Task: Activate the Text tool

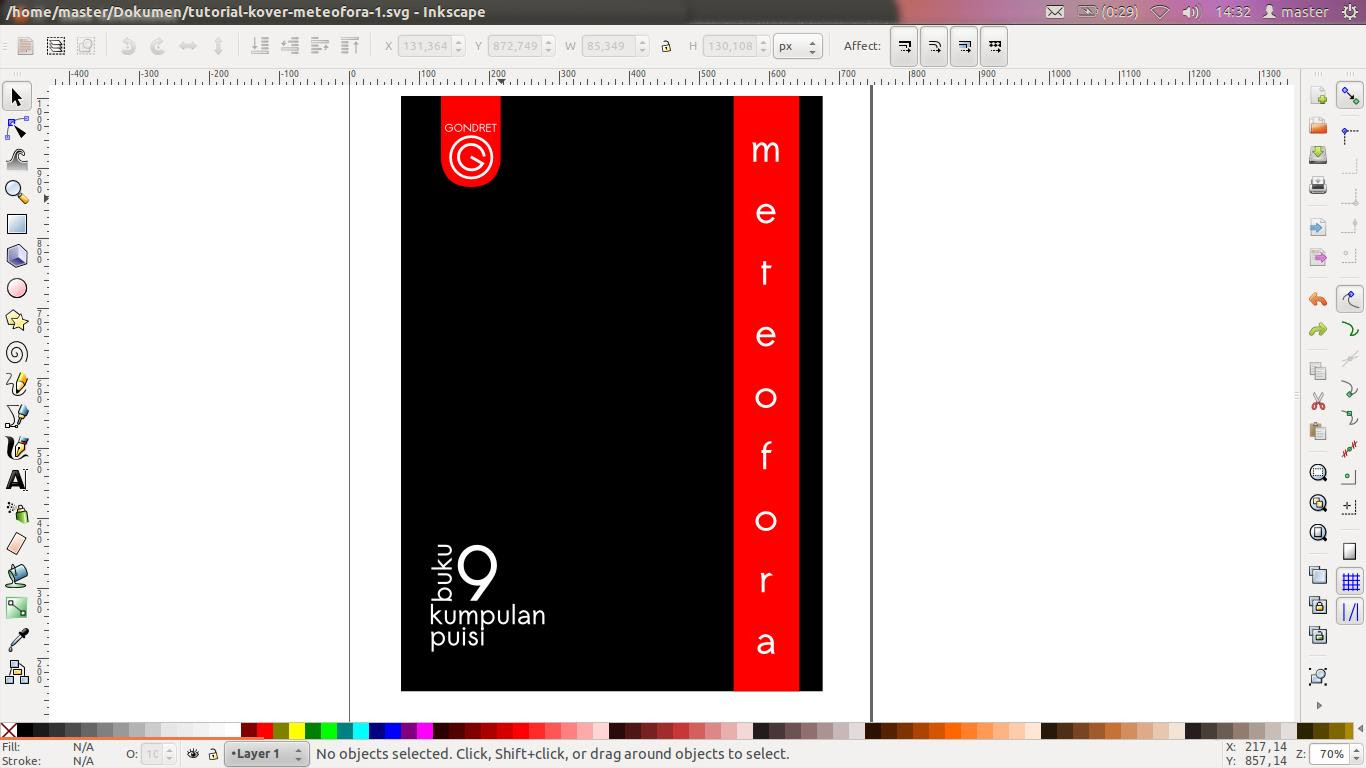Action: tap(17, 480)
